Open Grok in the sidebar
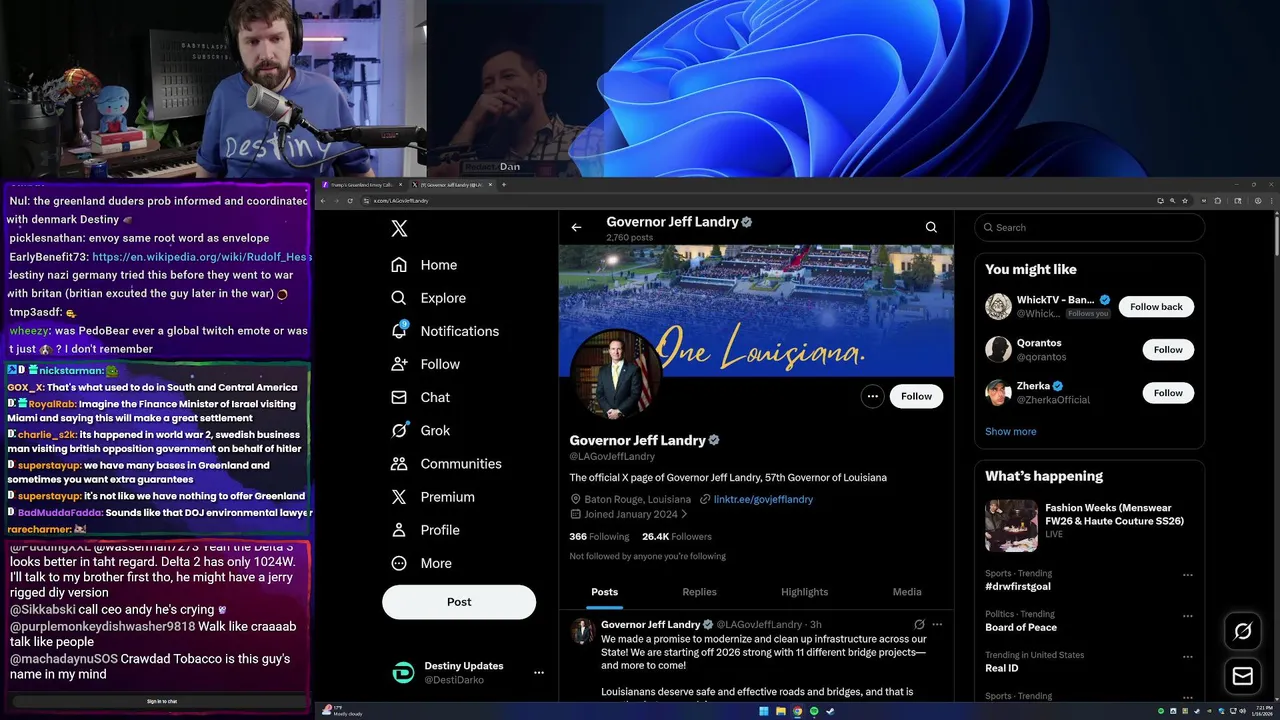This screenshot has height=720, width=1280. [x=421, y=430]
